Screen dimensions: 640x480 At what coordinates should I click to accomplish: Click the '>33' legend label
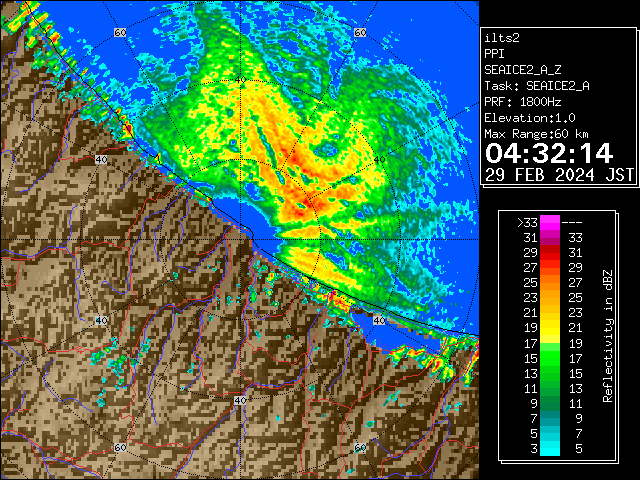[x=527, y=223]
